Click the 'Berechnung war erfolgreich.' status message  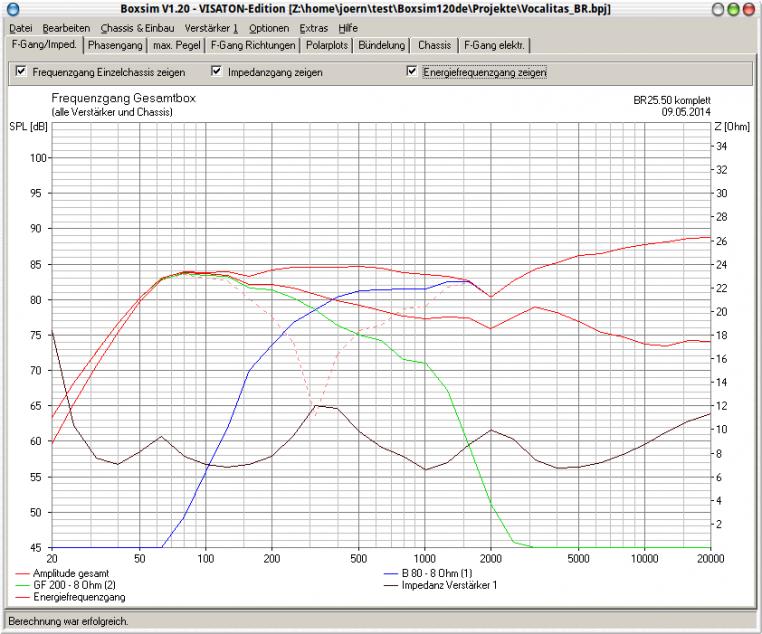69,621
